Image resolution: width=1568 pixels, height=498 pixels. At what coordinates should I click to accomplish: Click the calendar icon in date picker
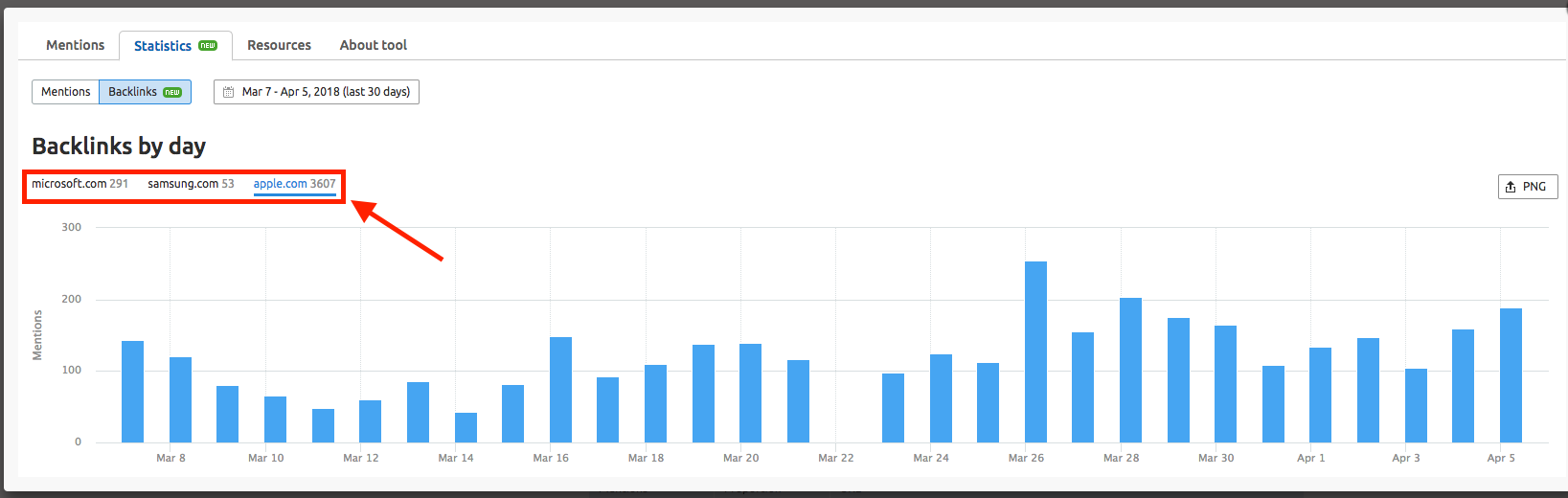point(228,92)
